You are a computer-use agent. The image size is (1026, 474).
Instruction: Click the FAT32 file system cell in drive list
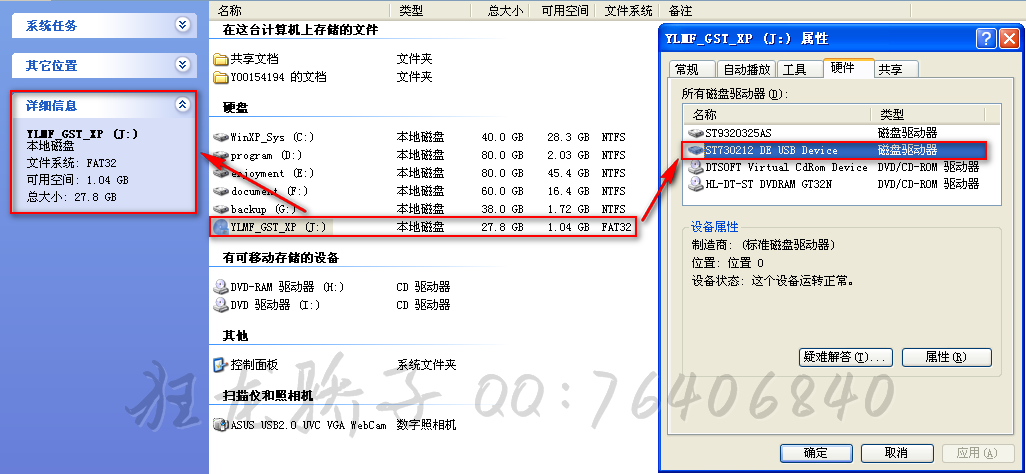616,227
